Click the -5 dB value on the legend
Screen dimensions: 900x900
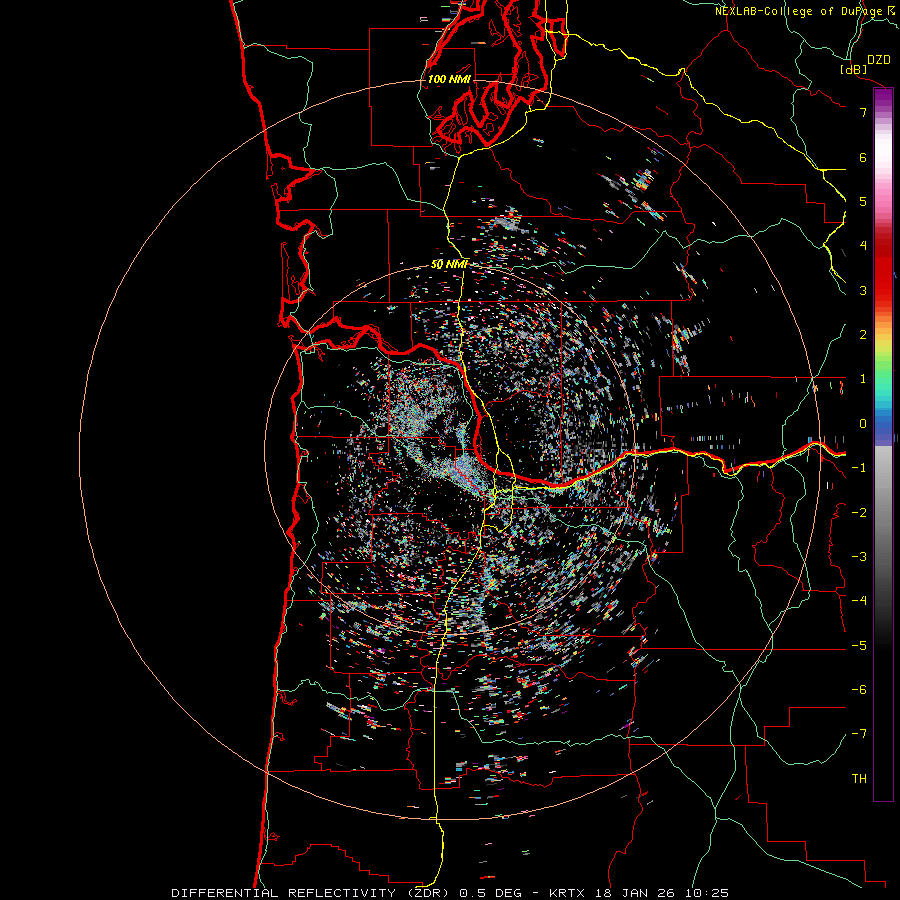(859, 646)
